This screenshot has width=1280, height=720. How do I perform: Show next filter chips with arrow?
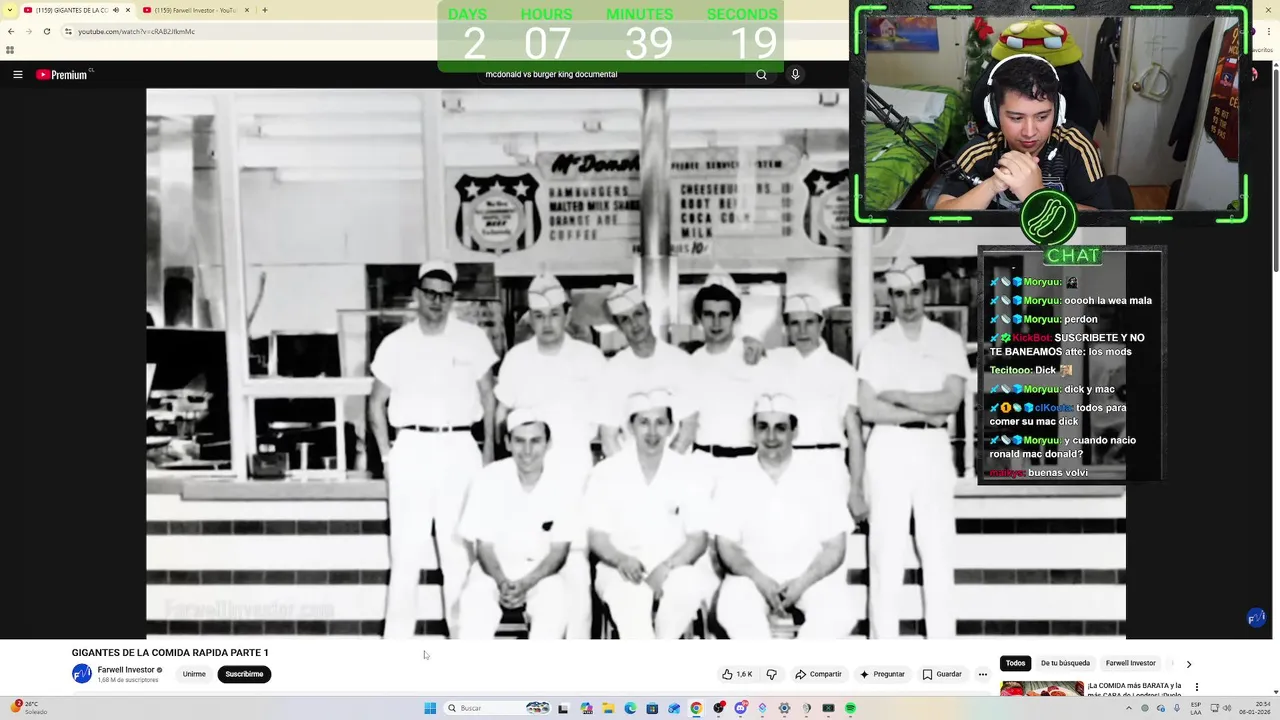(1188, 664)
